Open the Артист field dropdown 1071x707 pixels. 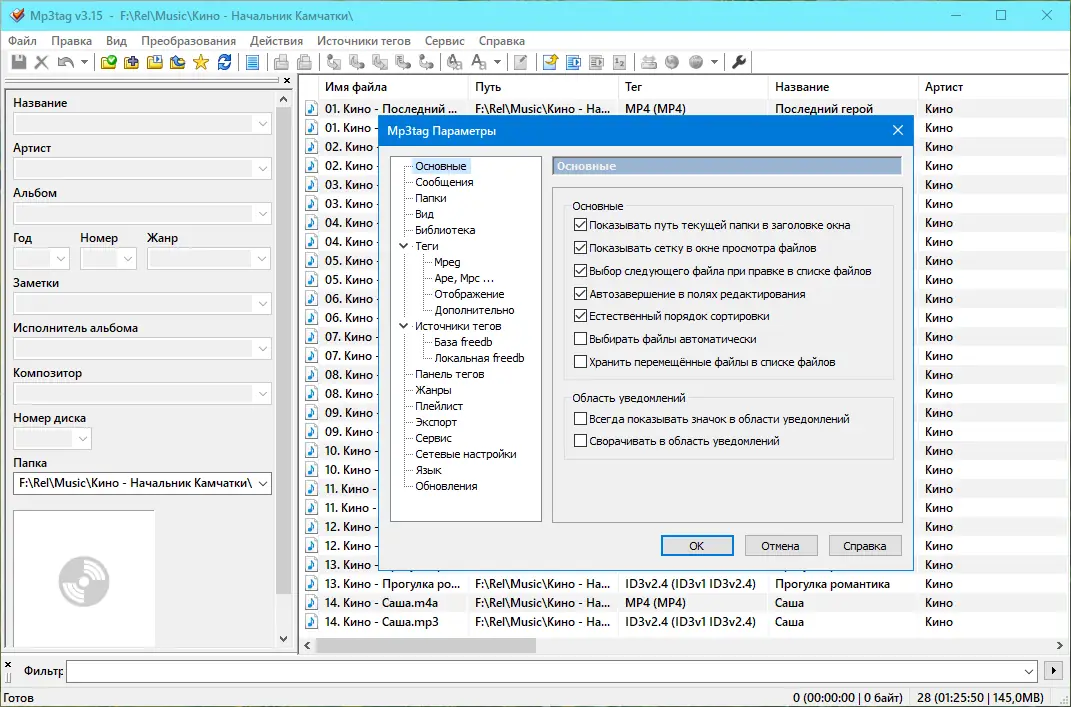(262, 169)
